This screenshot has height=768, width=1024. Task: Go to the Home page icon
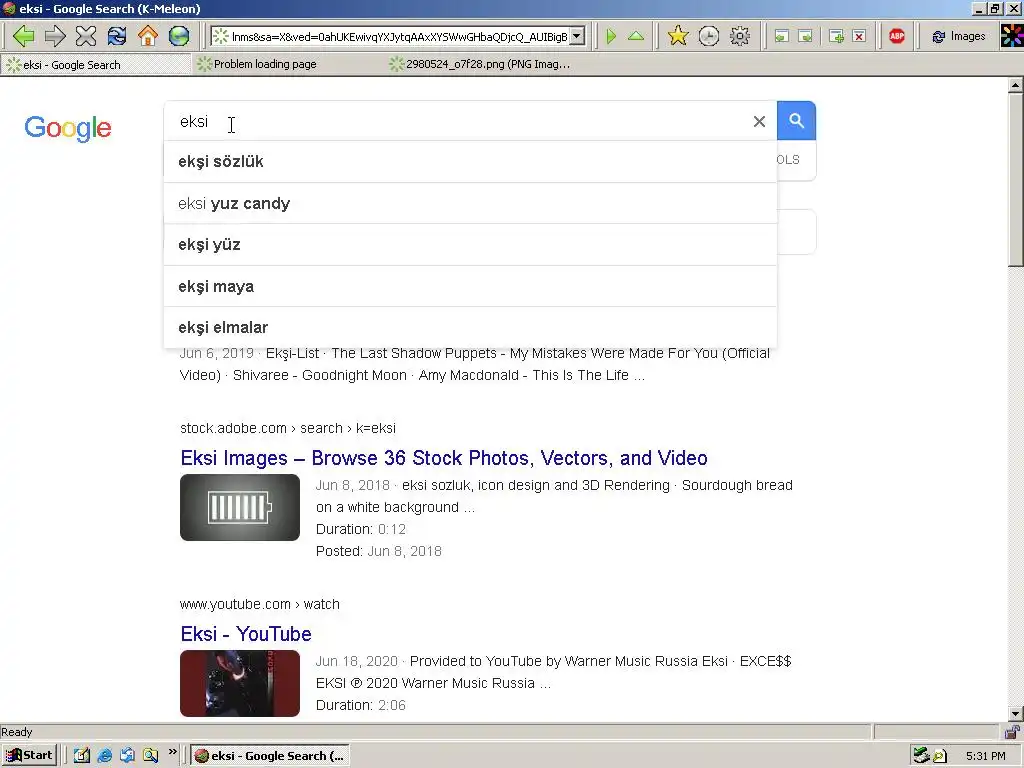148,36
